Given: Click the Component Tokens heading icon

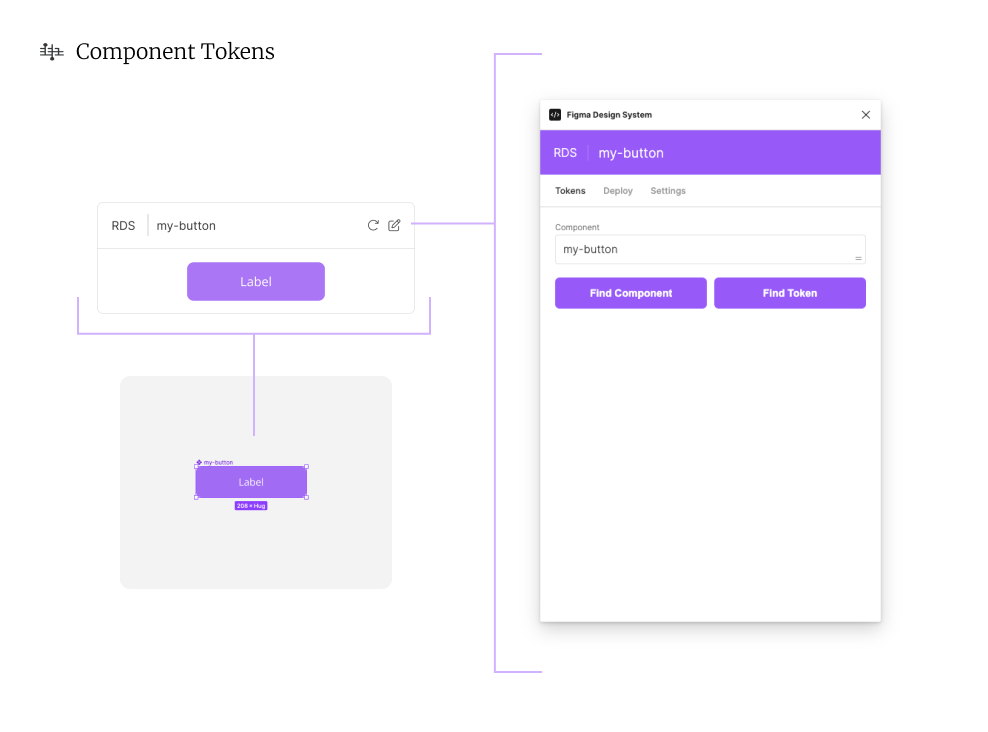Looking at the screenshot, I should (x=52, y=52).
